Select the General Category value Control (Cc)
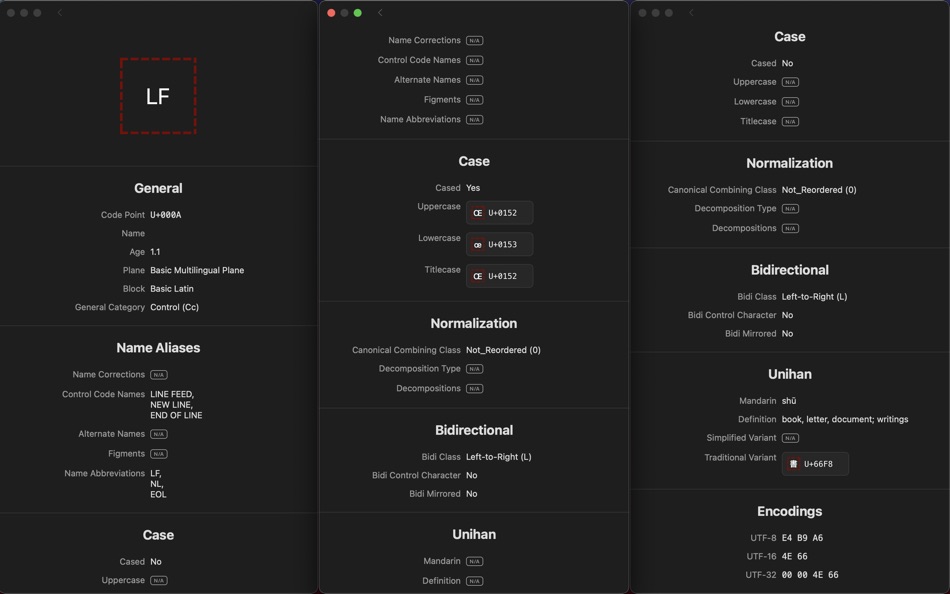This screenshot has height=594, width=950. 174,307
